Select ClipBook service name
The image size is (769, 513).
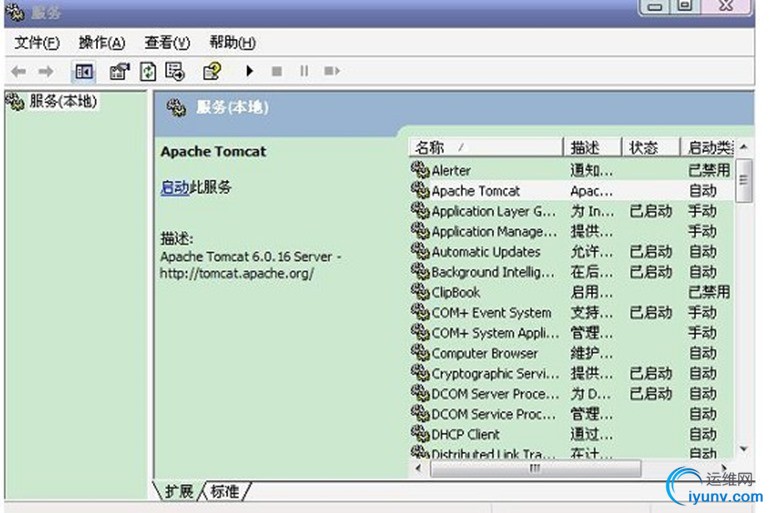pos(456,292)
